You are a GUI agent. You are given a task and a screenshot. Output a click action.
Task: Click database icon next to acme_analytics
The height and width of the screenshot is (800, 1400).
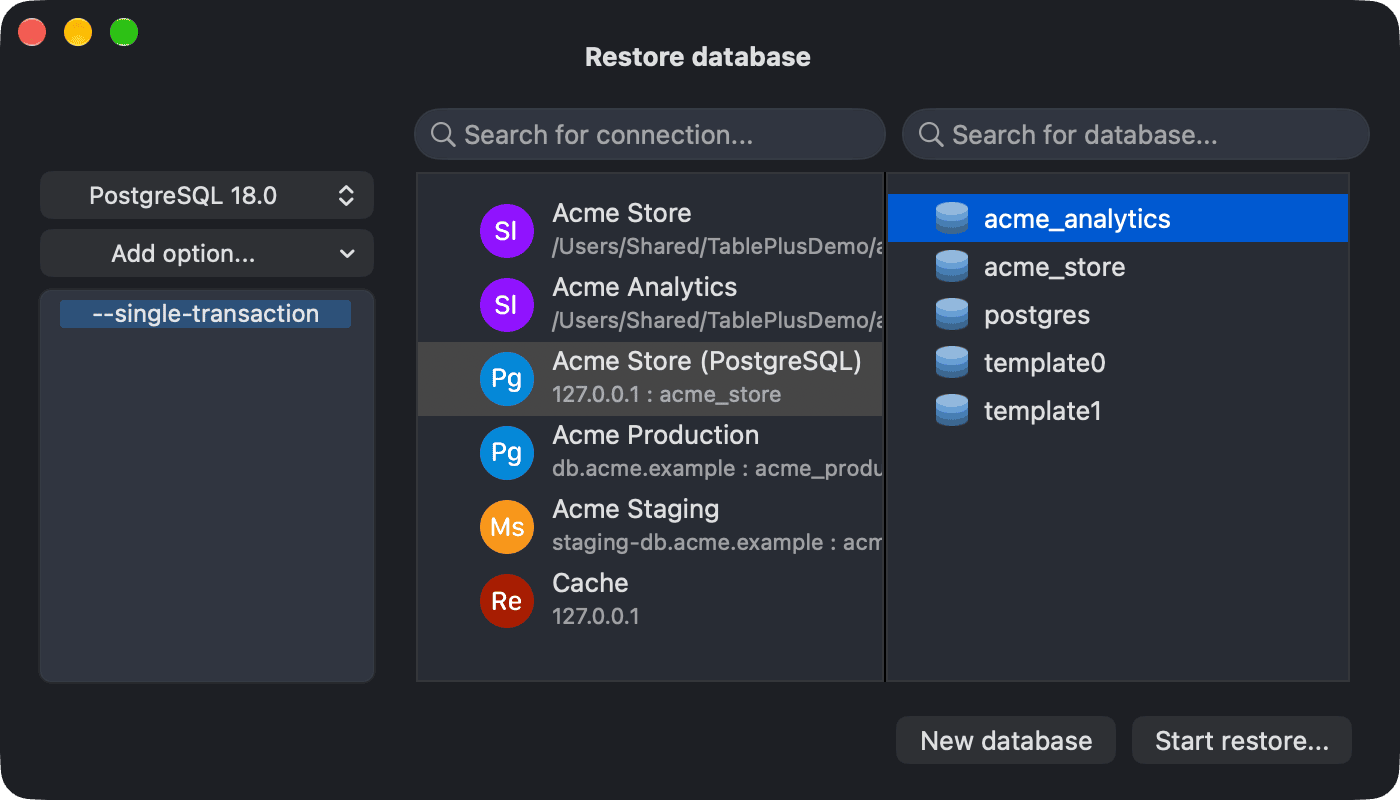(x=951, y=219)
